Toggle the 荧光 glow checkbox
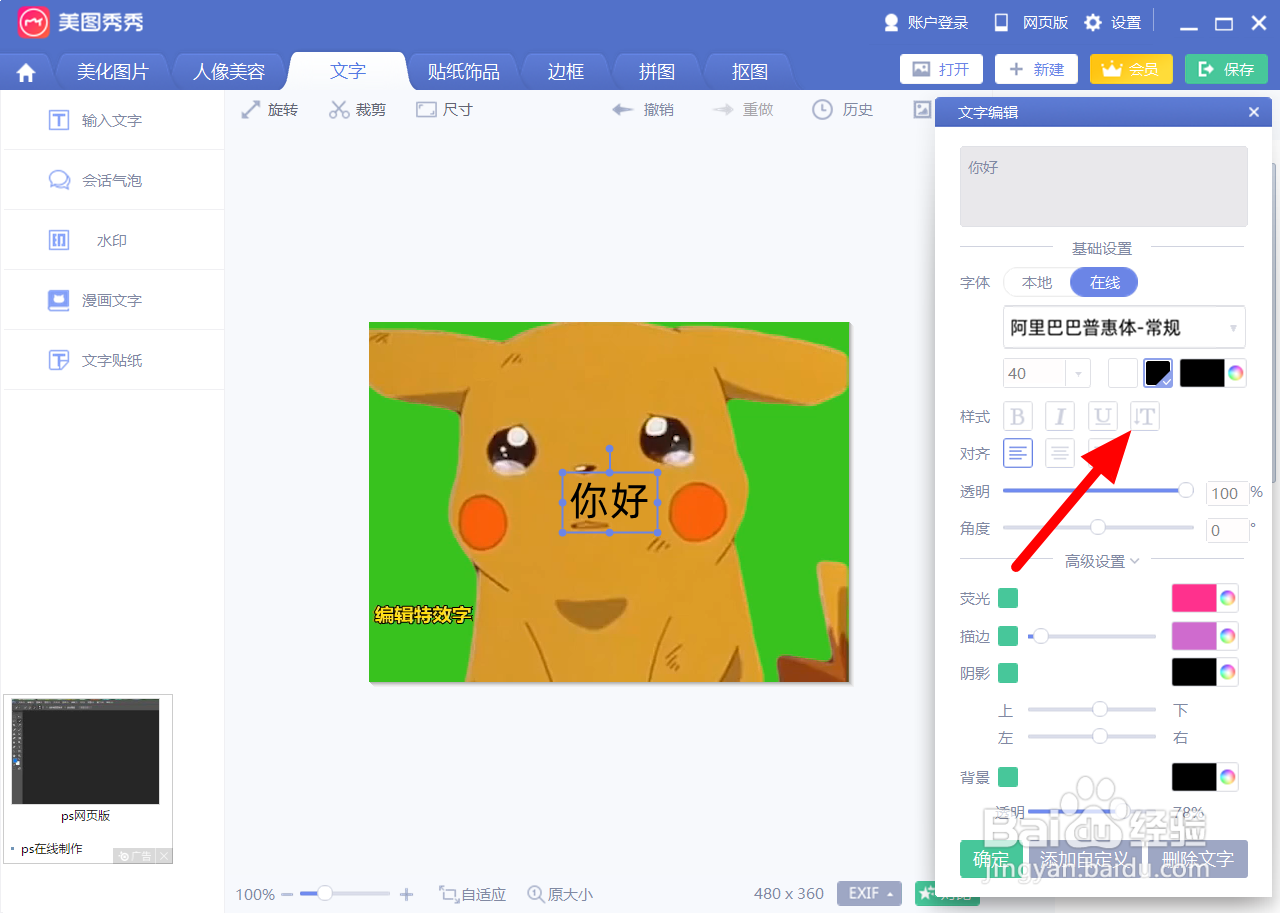 tap(1008, 598)
